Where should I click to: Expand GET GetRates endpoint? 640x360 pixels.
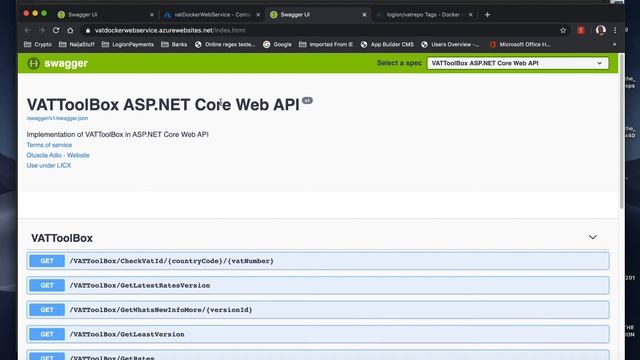[318, 355]
